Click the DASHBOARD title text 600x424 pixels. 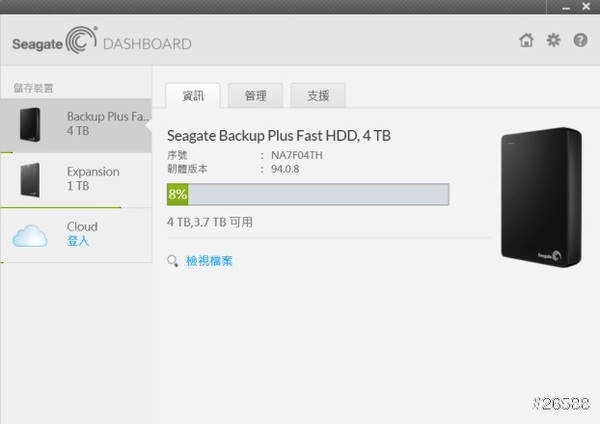click(x=147, y=44)
